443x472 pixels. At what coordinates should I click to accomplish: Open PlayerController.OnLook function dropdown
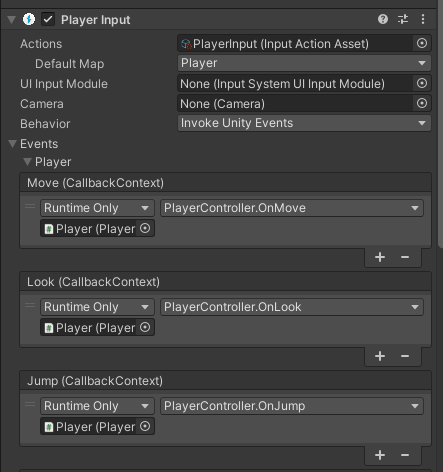(x=292, y=307)
